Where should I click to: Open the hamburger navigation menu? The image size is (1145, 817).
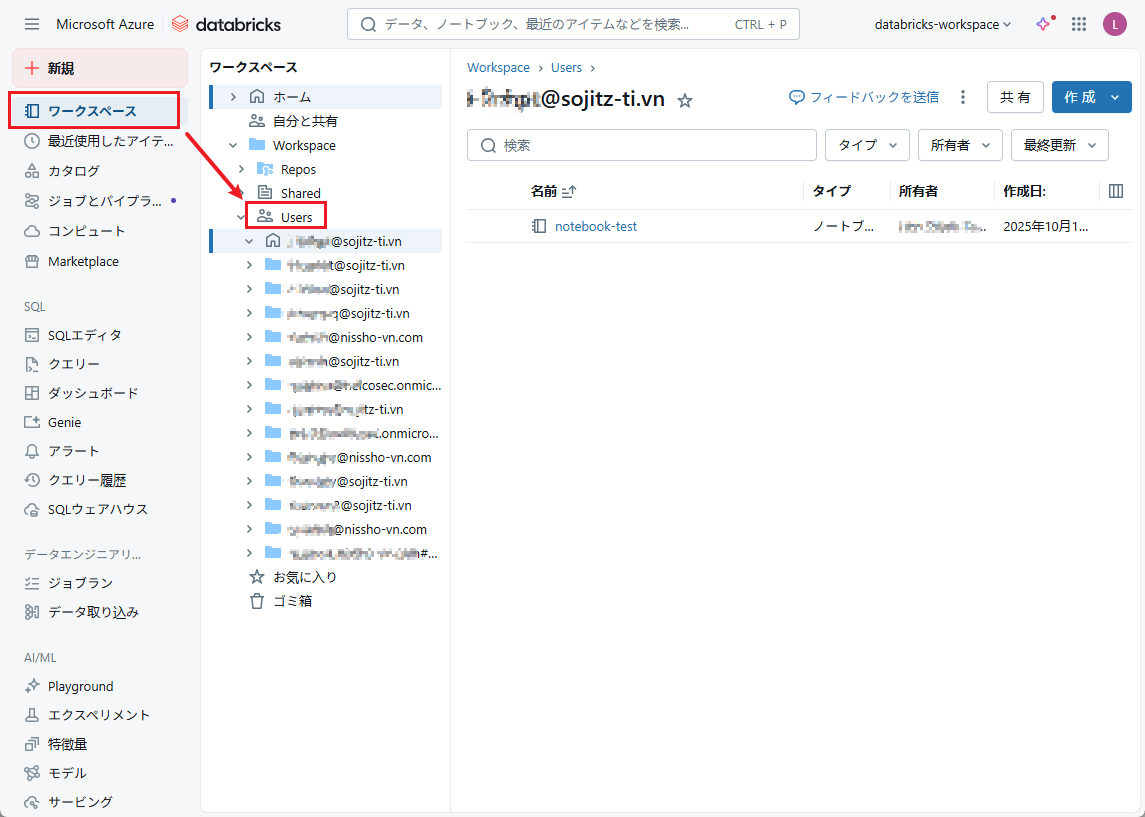31,24
